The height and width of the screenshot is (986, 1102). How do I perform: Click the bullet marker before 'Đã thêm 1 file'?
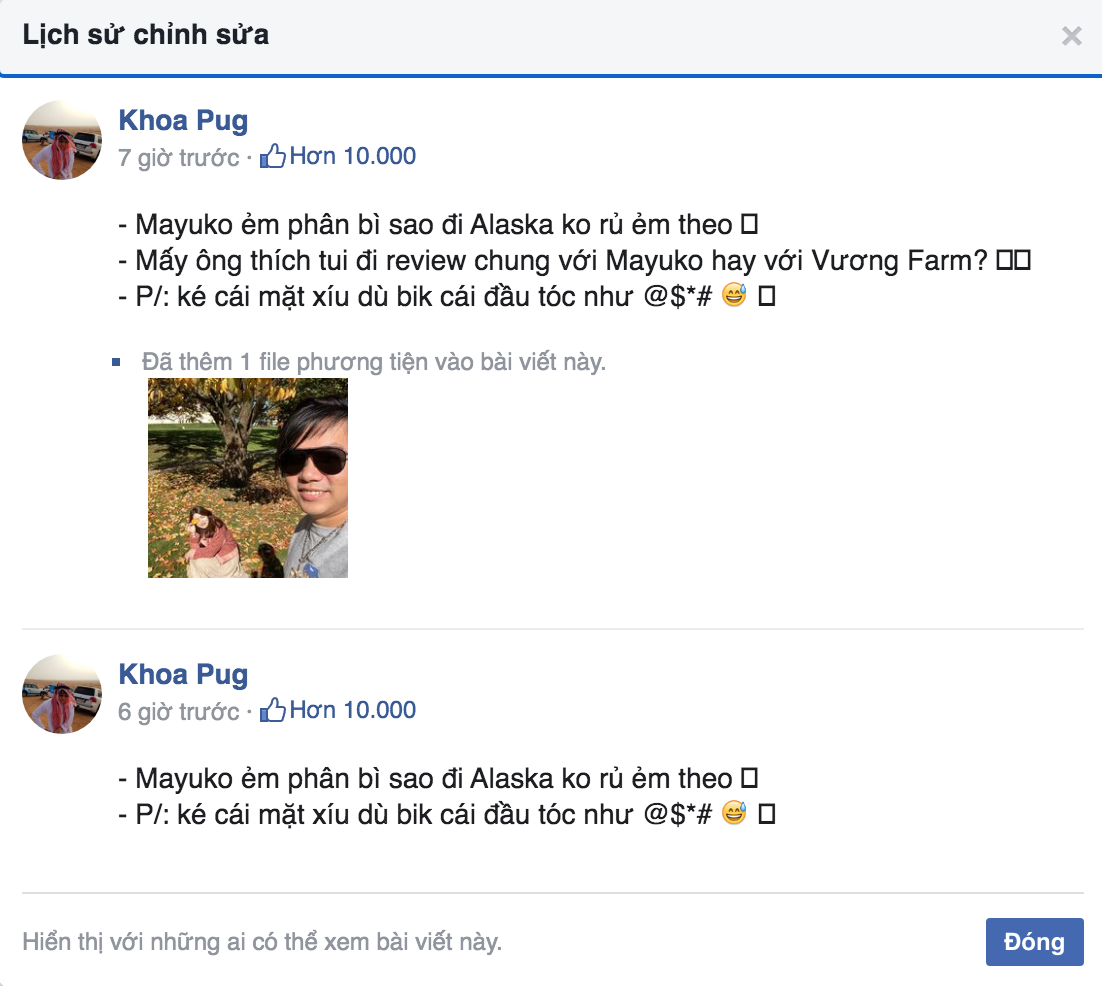click(x=116, y=362)
